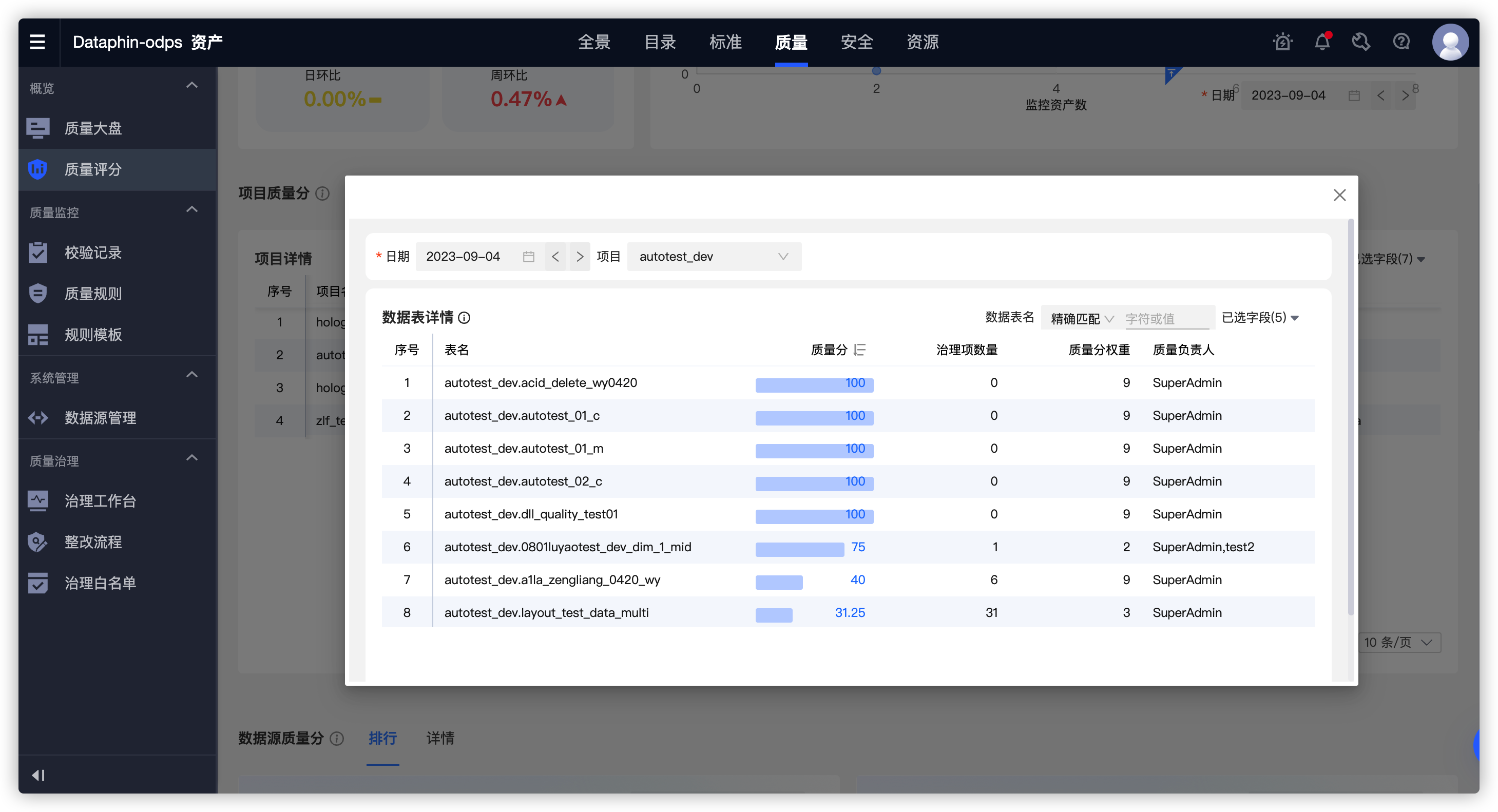Screen dimensions: 1498x812
Task: Open help using the question mark icon
Action: (x=1401, y=41)
